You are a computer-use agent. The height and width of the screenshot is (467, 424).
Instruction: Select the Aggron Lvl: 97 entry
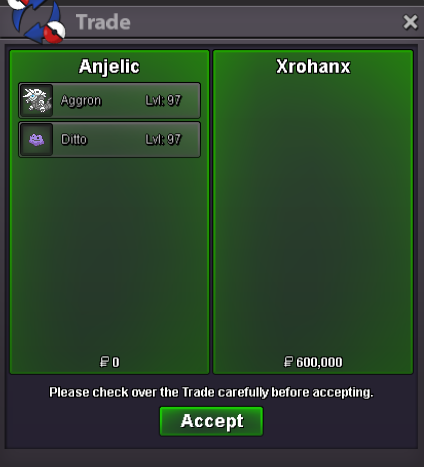click(110, 100)
